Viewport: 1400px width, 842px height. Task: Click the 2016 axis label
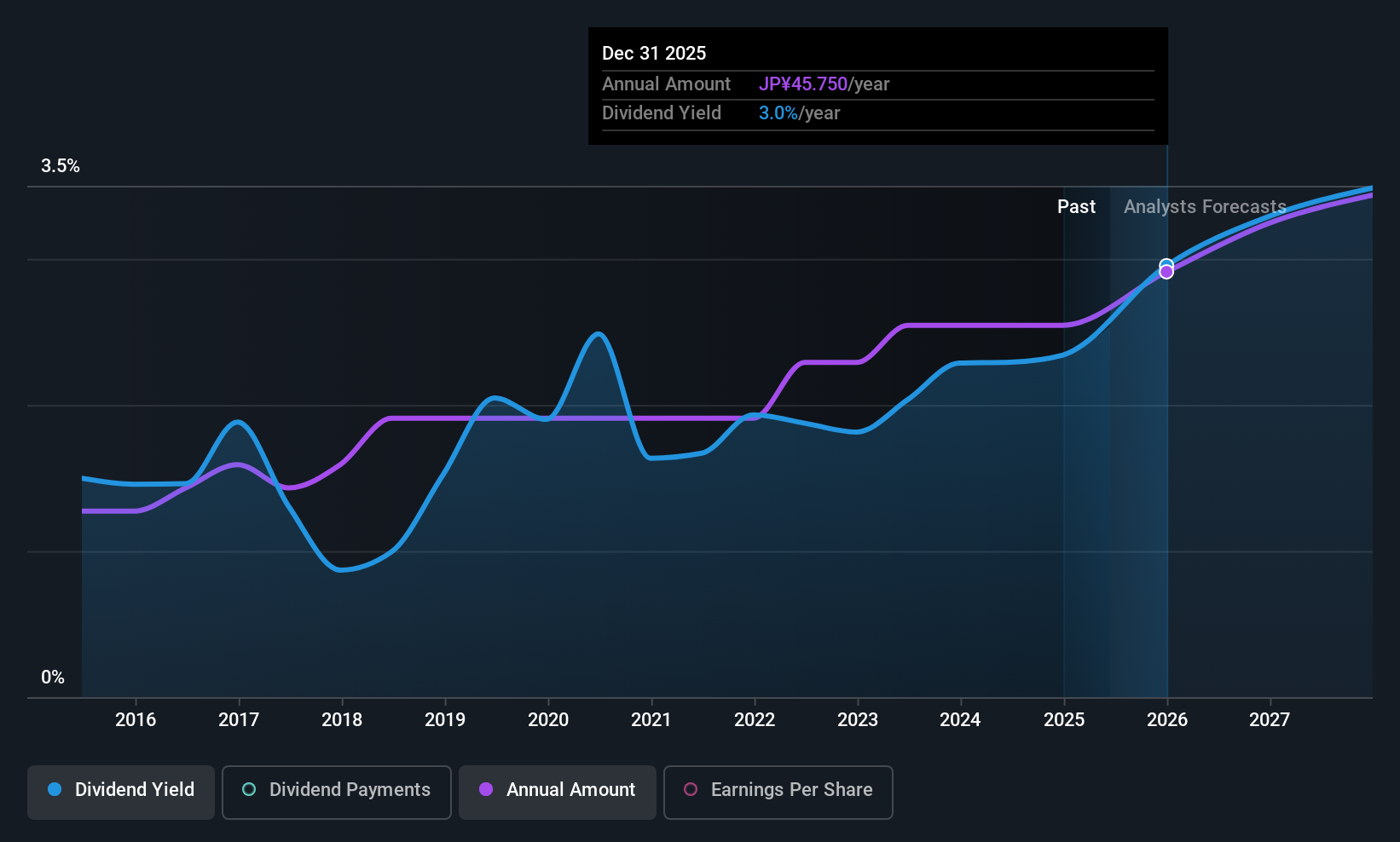pyautogui.click(x=136, y=719)
